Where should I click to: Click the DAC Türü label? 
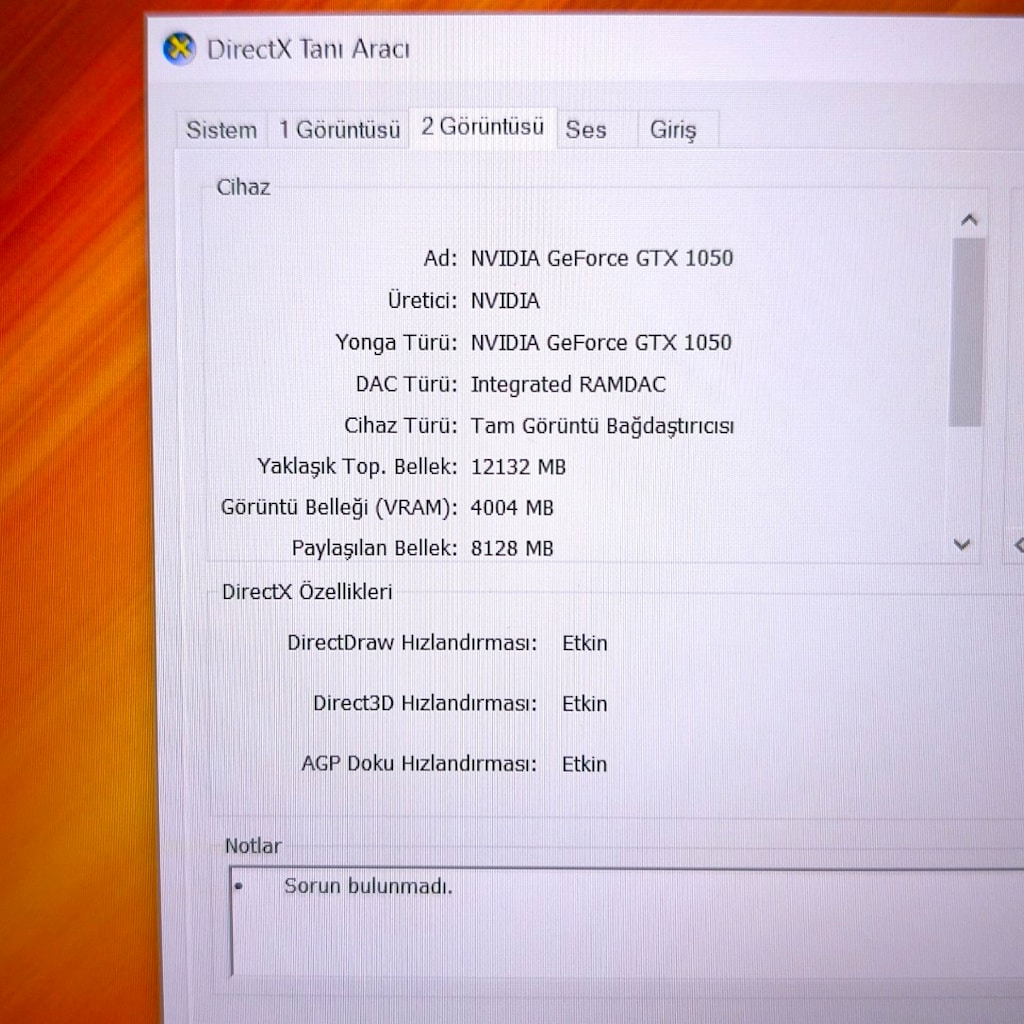(x=406, y=385)
